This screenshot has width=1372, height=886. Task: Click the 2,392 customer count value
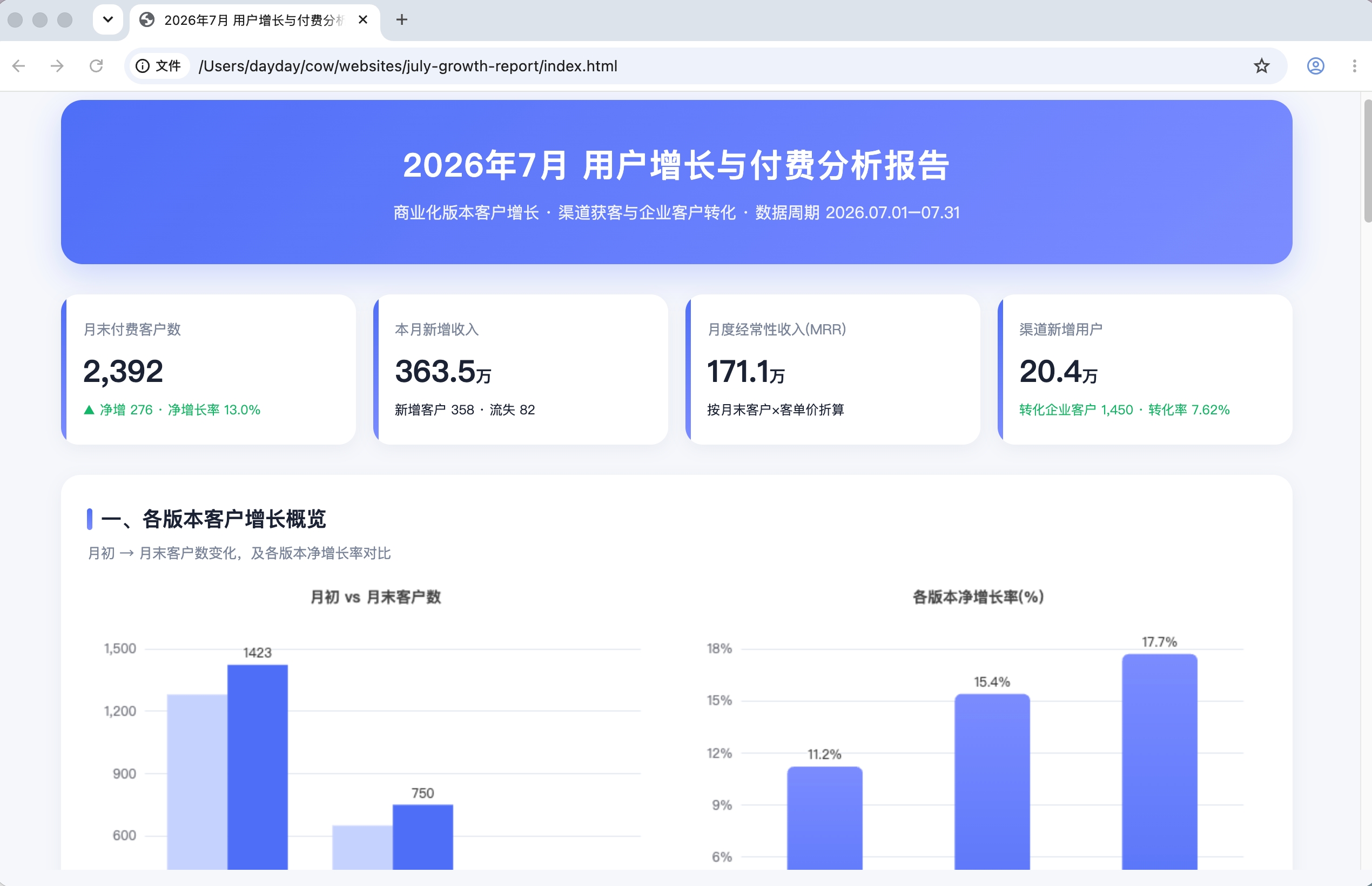(x=123, y=371)
